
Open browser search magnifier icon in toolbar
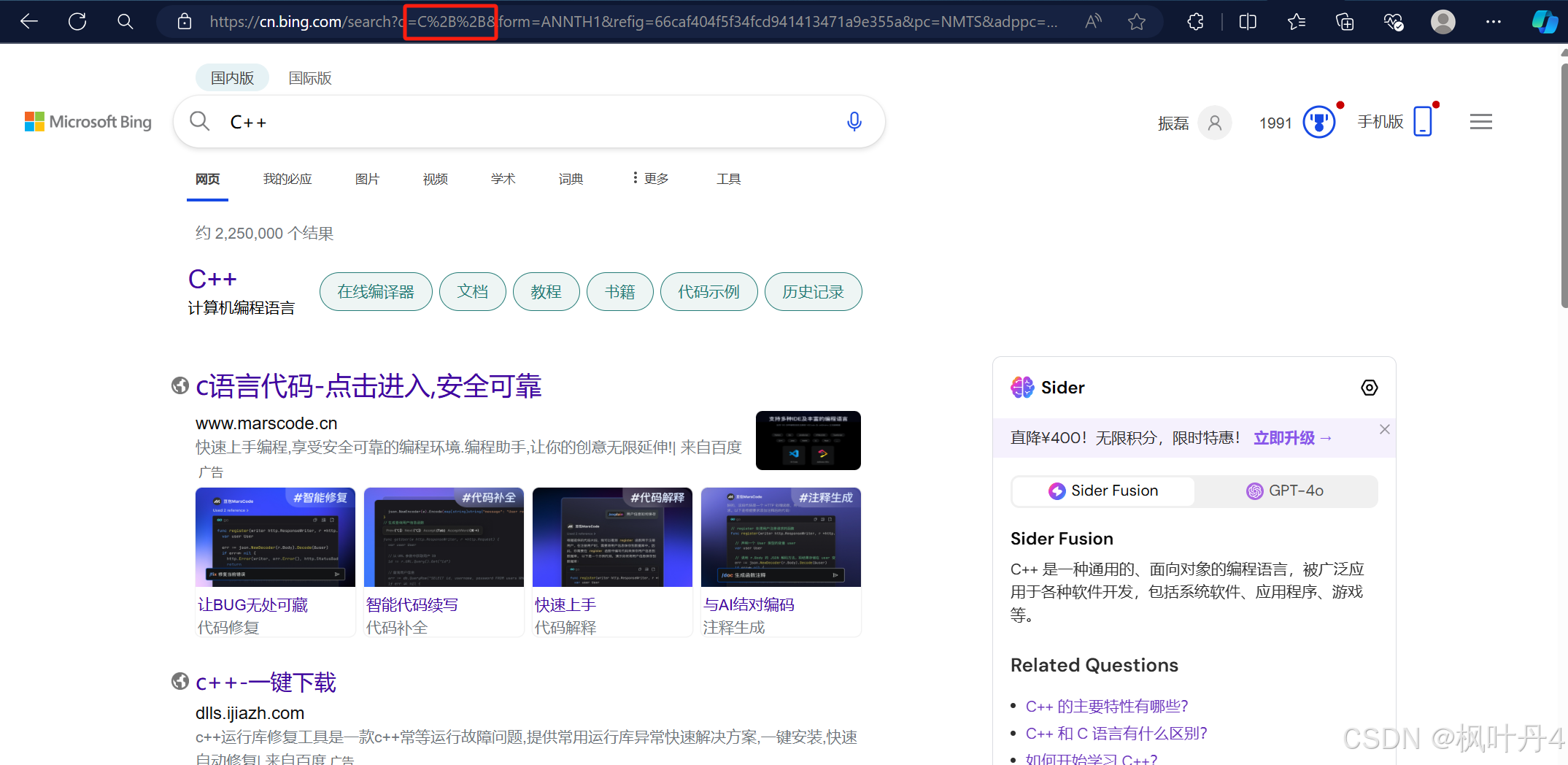[x=125, y=22]
